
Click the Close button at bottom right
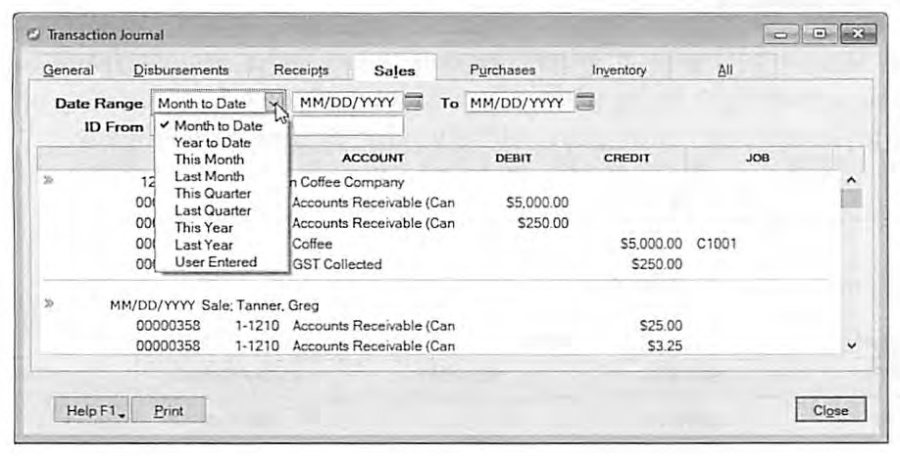point(831,410)
